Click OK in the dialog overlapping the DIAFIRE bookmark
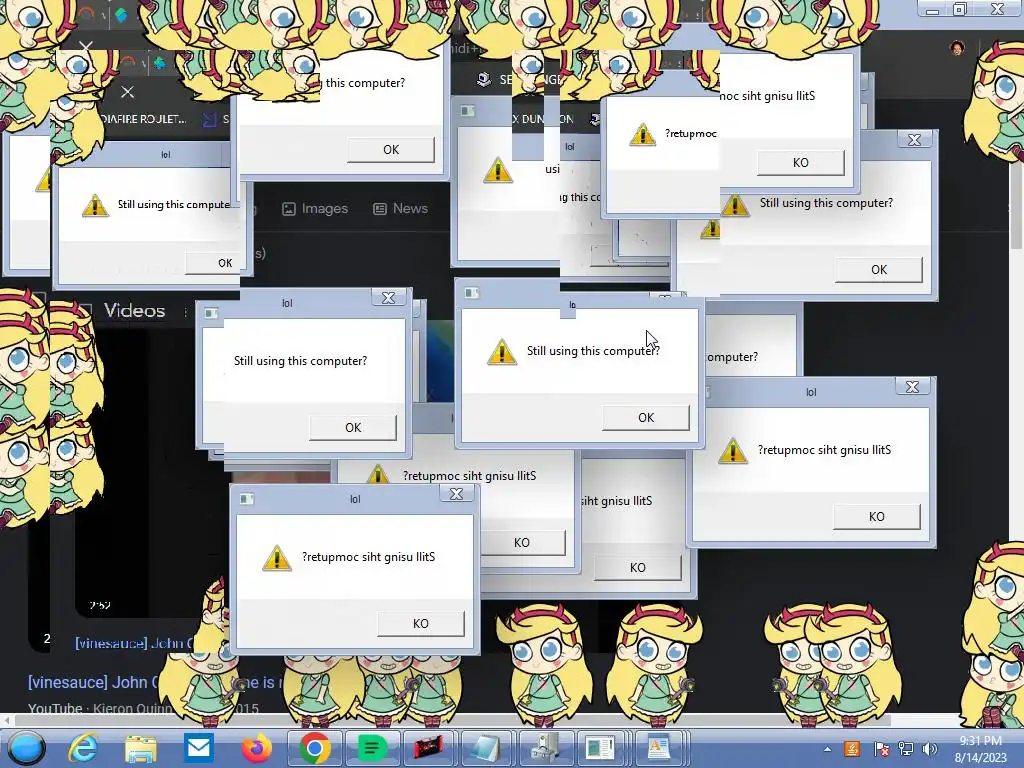Image resolution: width=1024 pixels, height=768 pixels. point(213,263)
